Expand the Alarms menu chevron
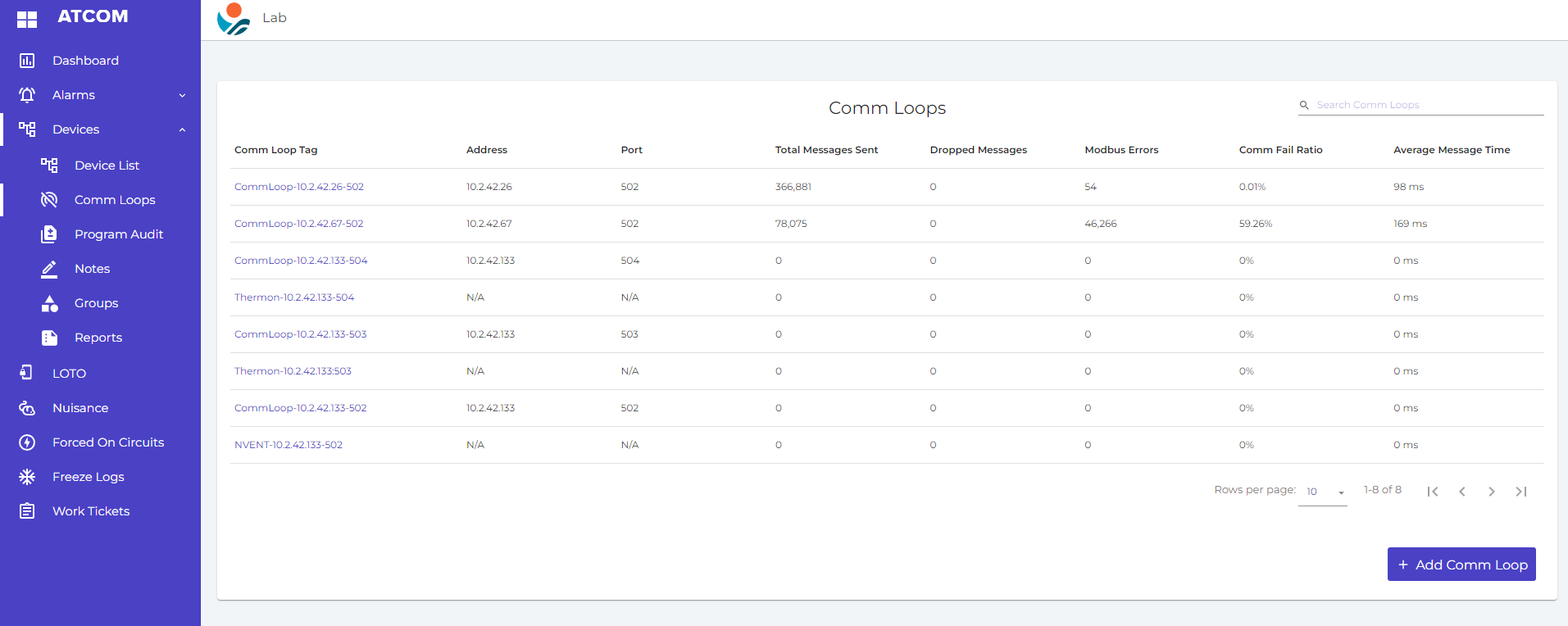This screenshot has width=1568, height=626. click(x=182, y=95)
